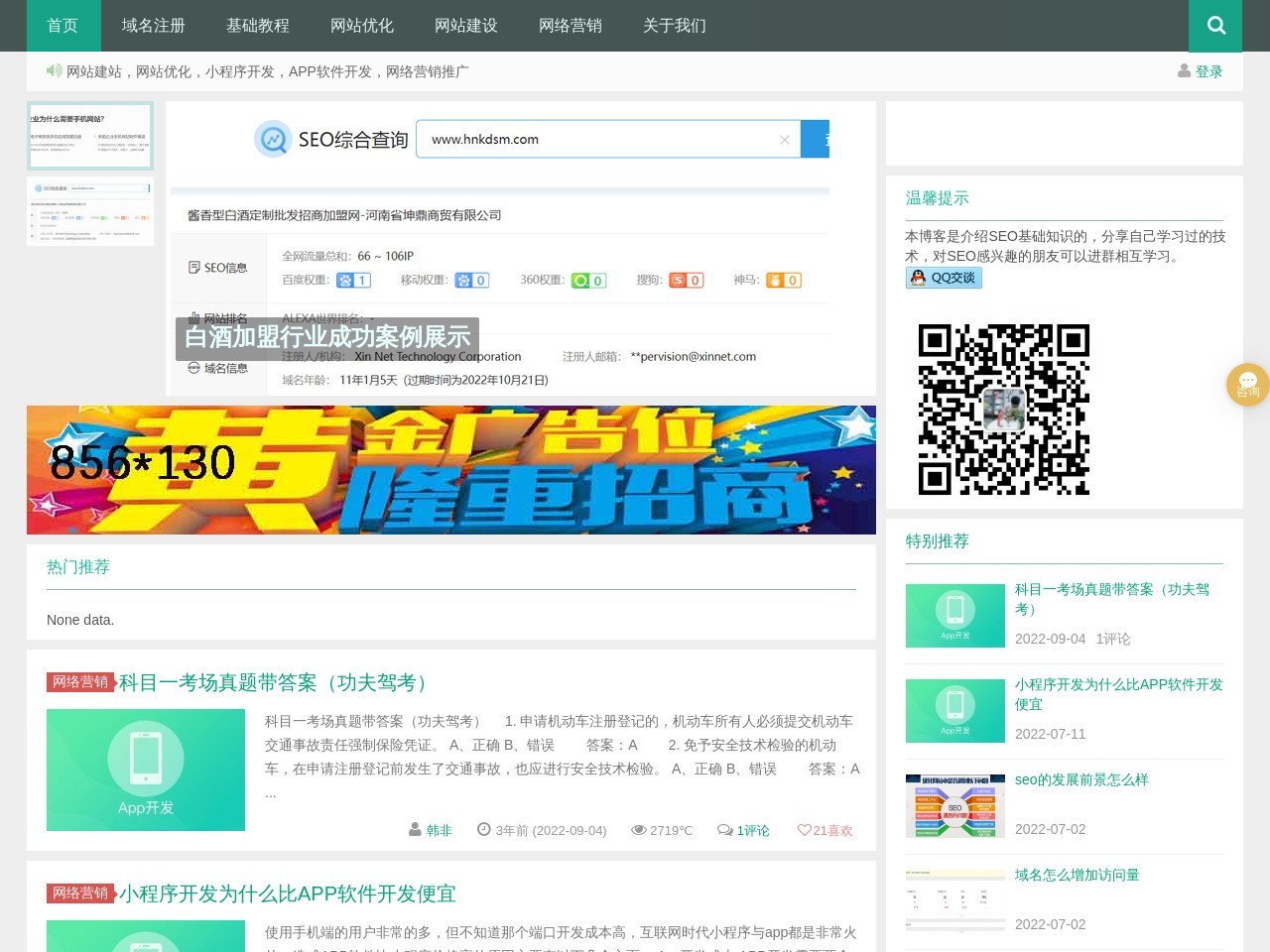Image resolution: width=1270 pixels, height=952 pixels.
Task: Open 网站优化 menu item
Action: (362, 26)
